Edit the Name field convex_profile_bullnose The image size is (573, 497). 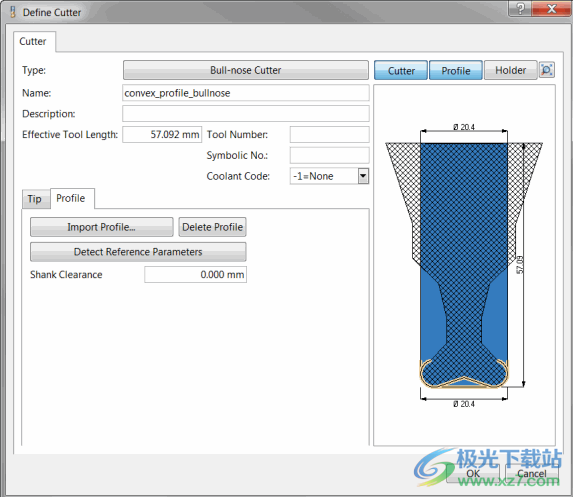click(246, 93)
